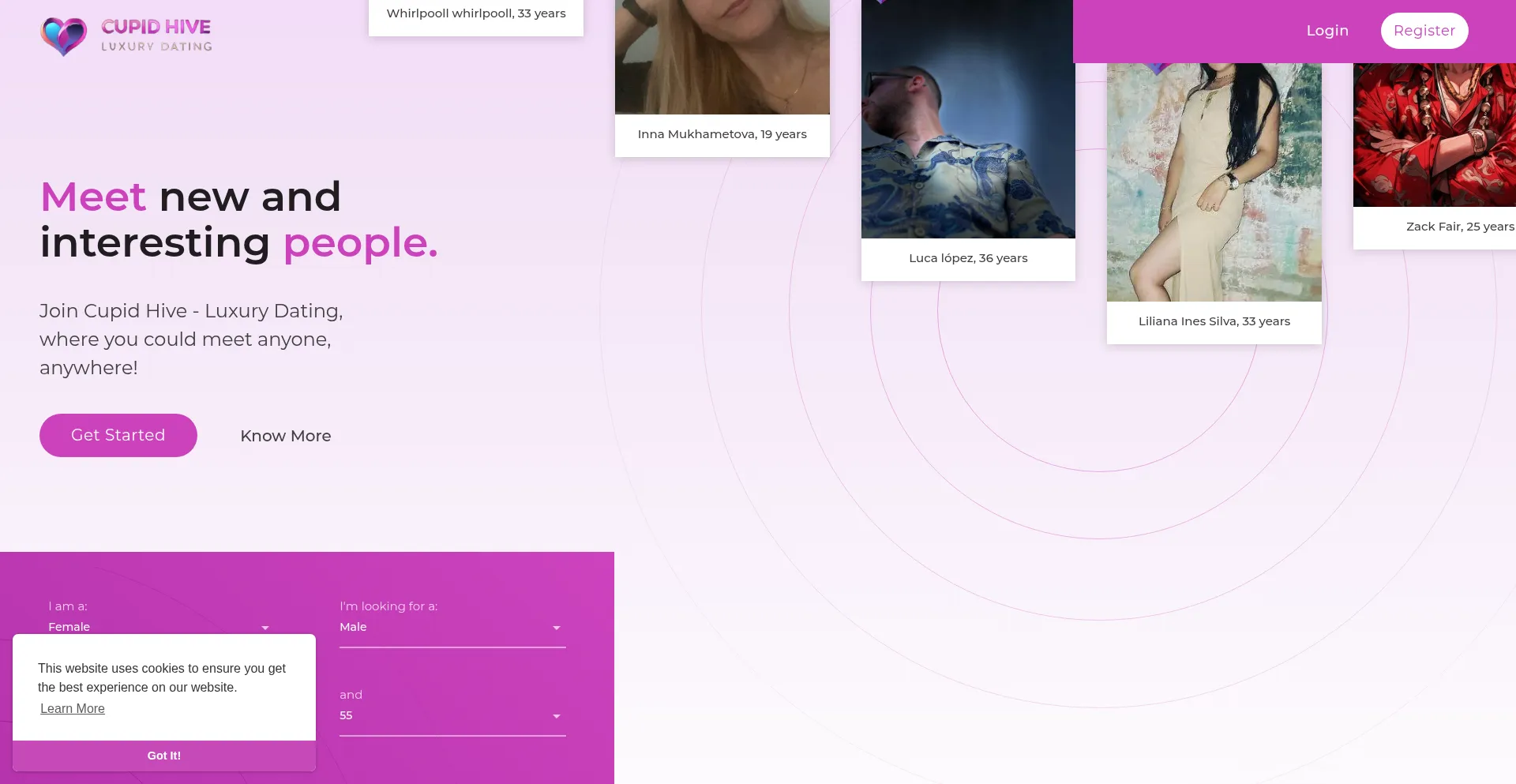Click the 'Join Cupid Hive - Luxury Dating' paragraph
The width and height of the screenshot is (1516, 784).
(x=191, y=339)
